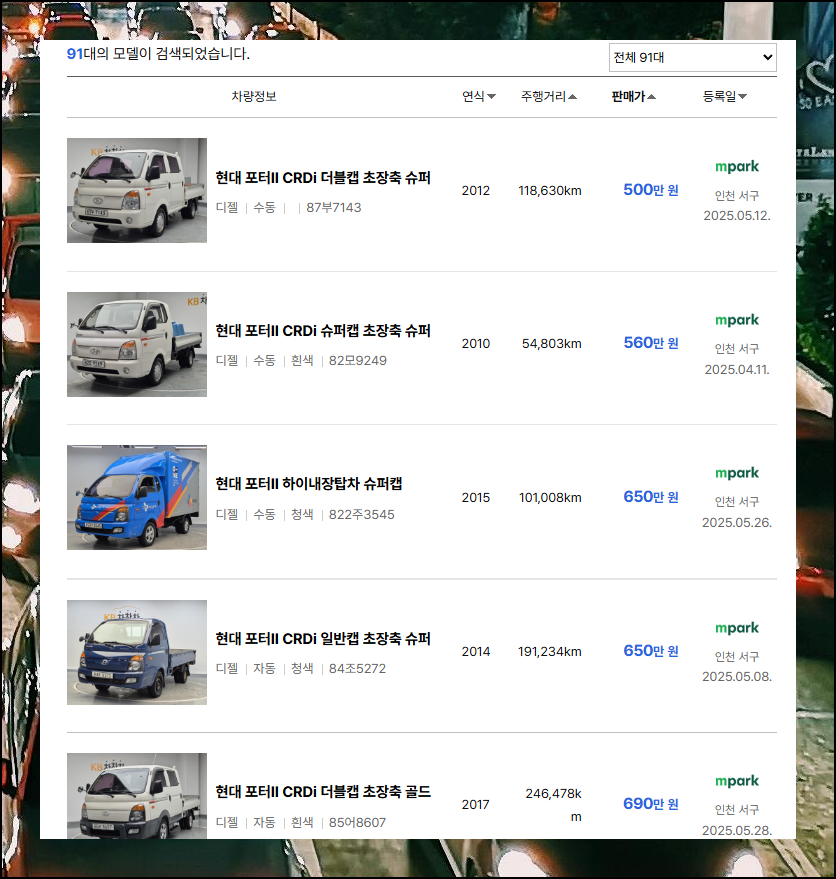
Task: Click the model year 2014
Action: coord(475,651)
